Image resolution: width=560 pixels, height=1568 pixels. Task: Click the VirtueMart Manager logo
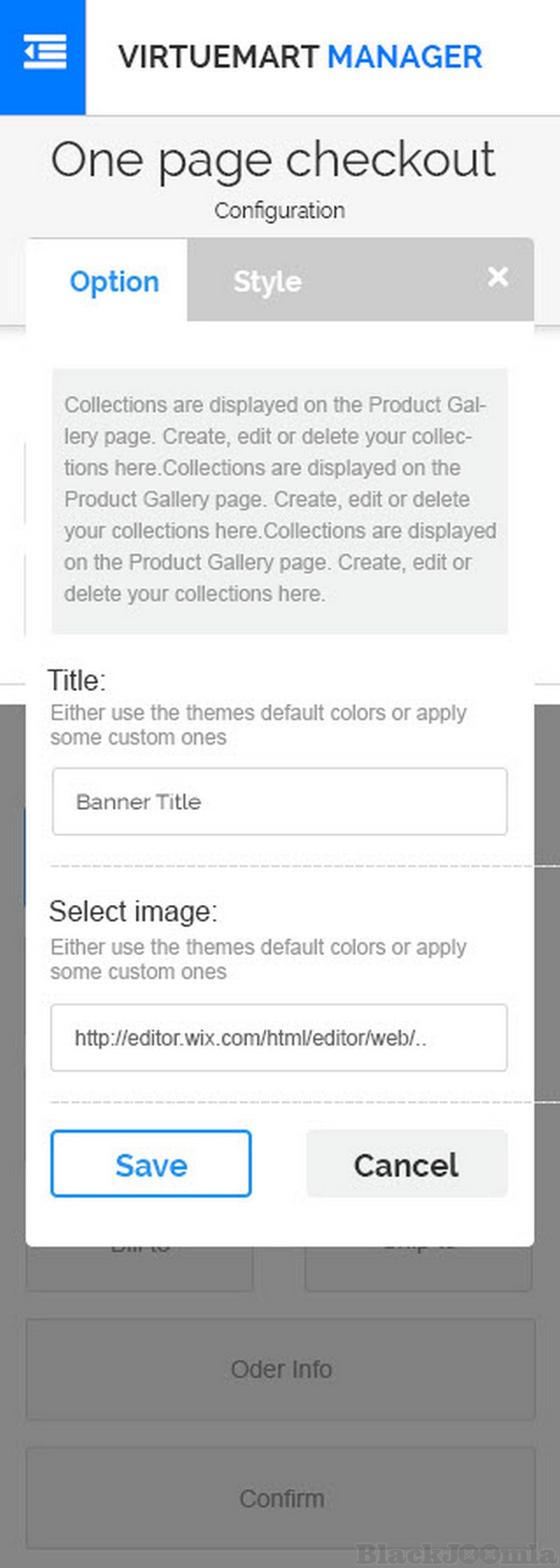tap(300, 57)
